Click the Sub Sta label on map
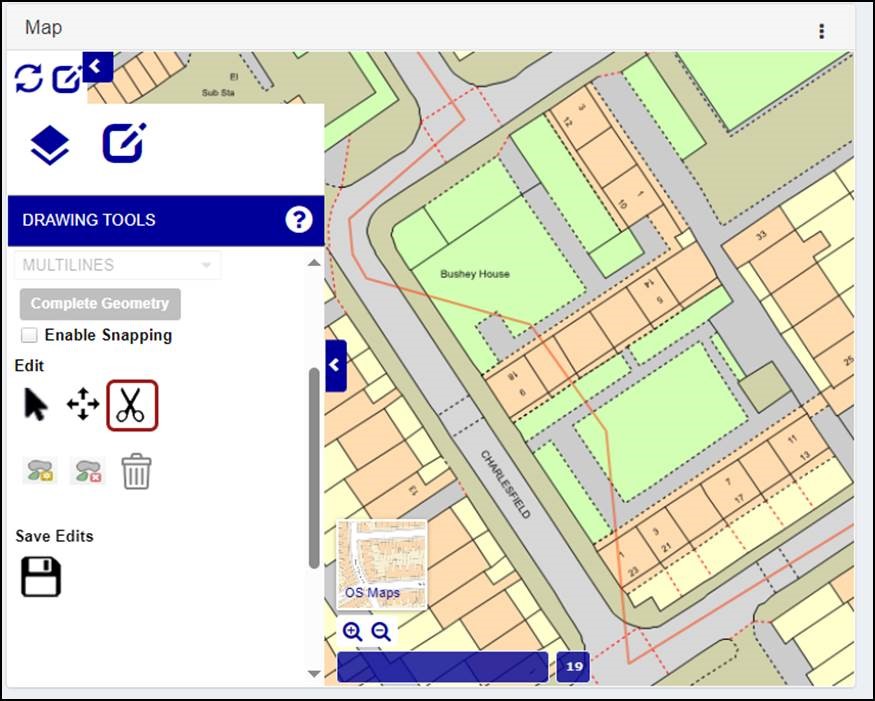The image size is (875, 701). pos(218,93)
